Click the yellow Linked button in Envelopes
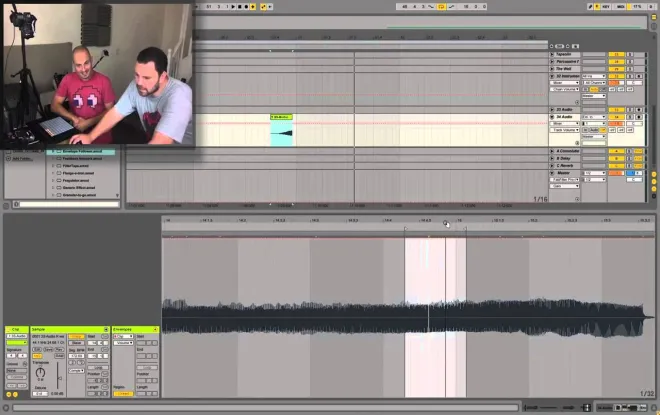Viewport: 660px width, 415px height. tap(123, 394)
